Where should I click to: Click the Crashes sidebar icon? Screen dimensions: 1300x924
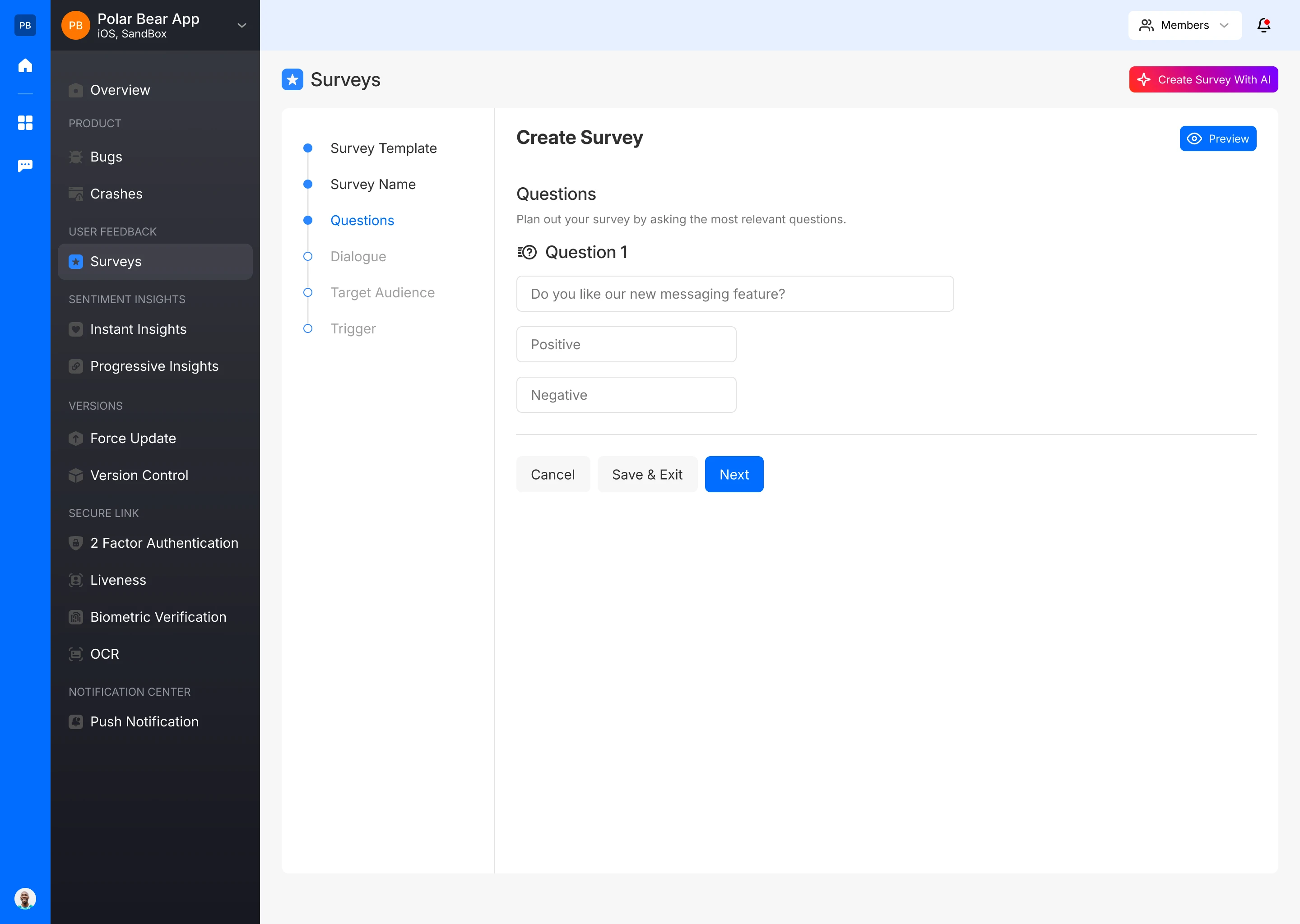(x=76, y=194)
